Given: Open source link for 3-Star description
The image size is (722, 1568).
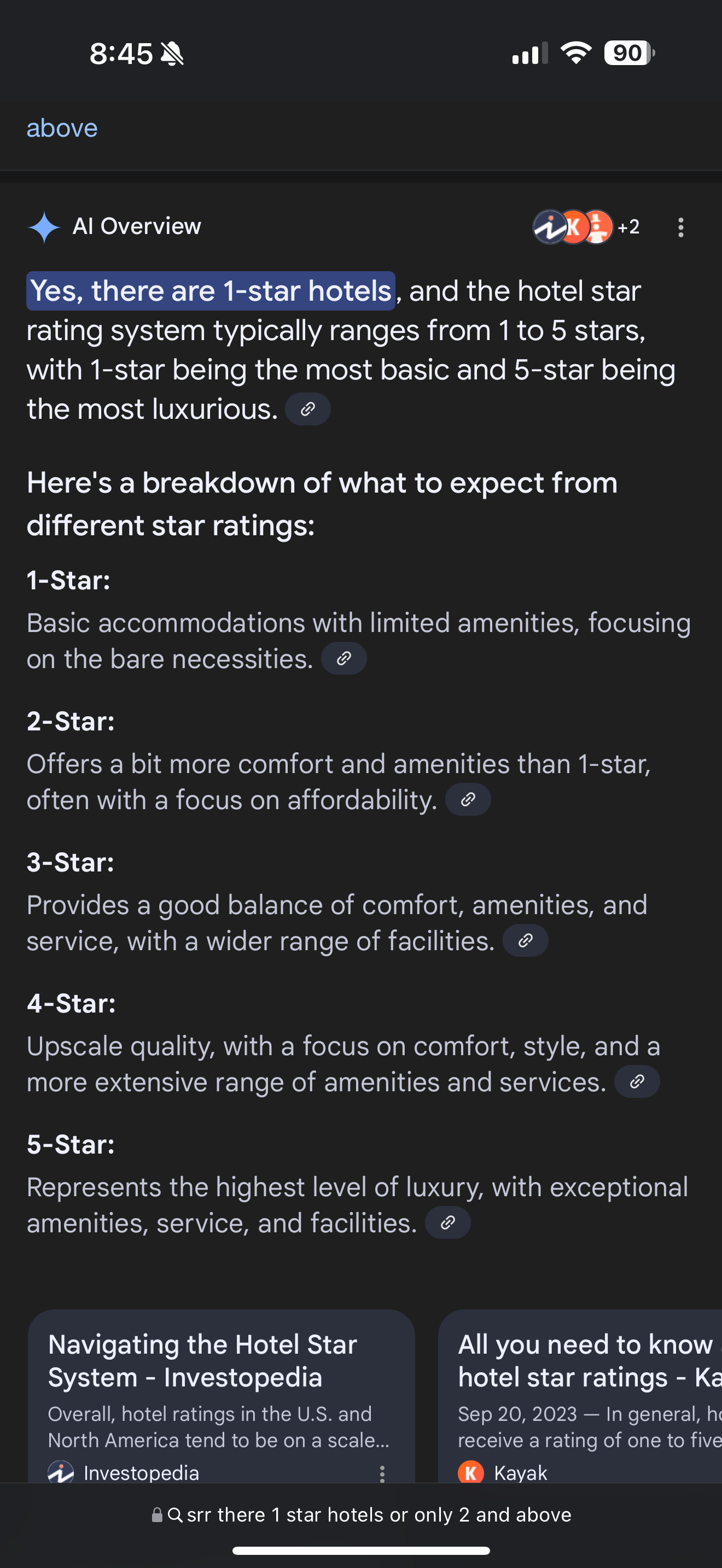Looking at the screenshot, I should click(526, 941).
